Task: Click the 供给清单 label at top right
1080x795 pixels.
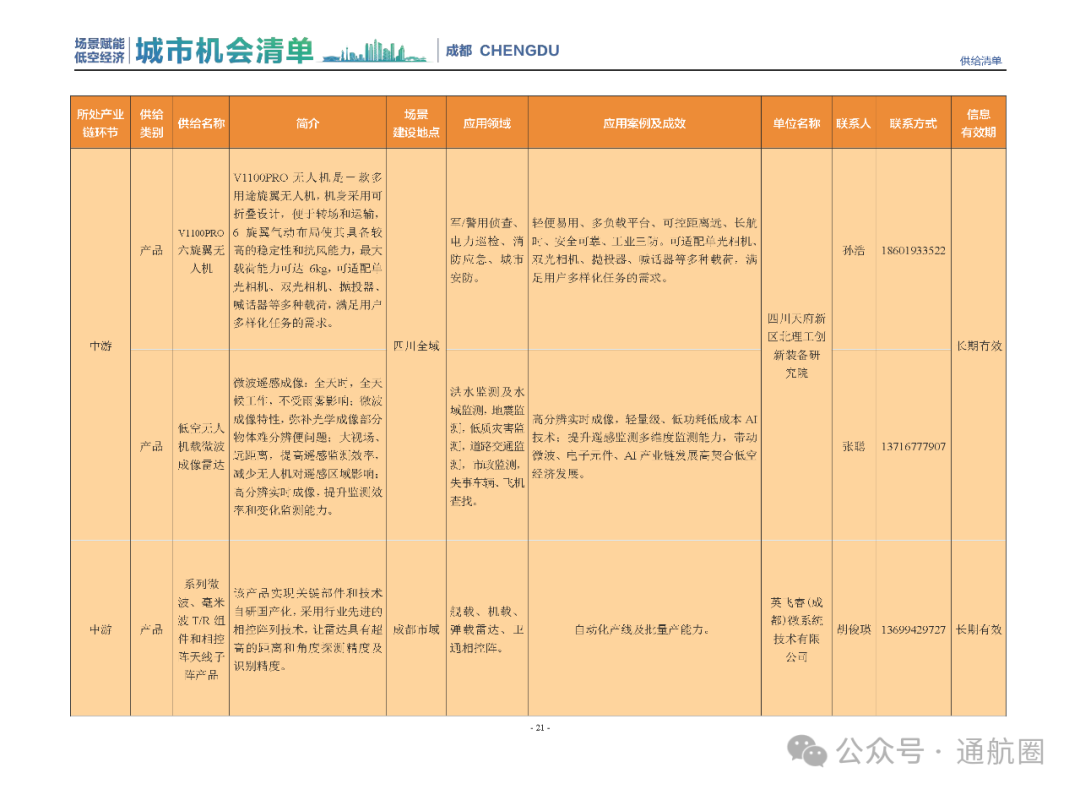Action: (981, 61)
